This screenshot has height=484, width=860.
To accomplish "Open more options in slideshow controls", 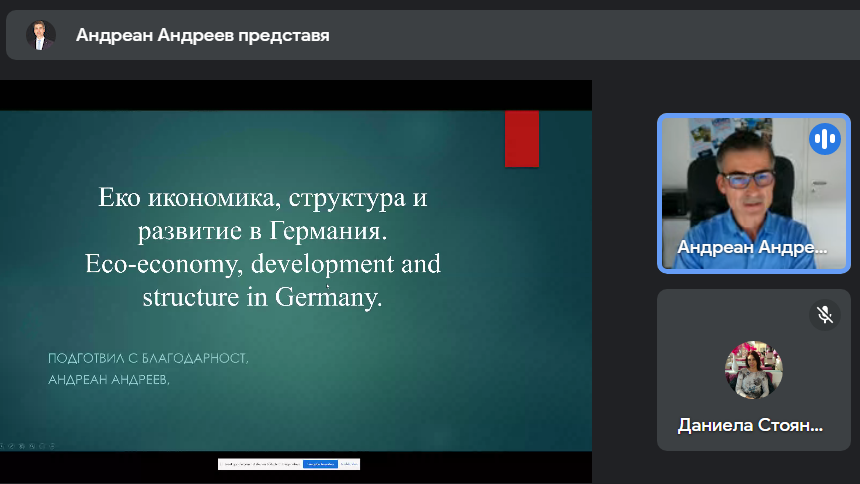I will 52,446.
